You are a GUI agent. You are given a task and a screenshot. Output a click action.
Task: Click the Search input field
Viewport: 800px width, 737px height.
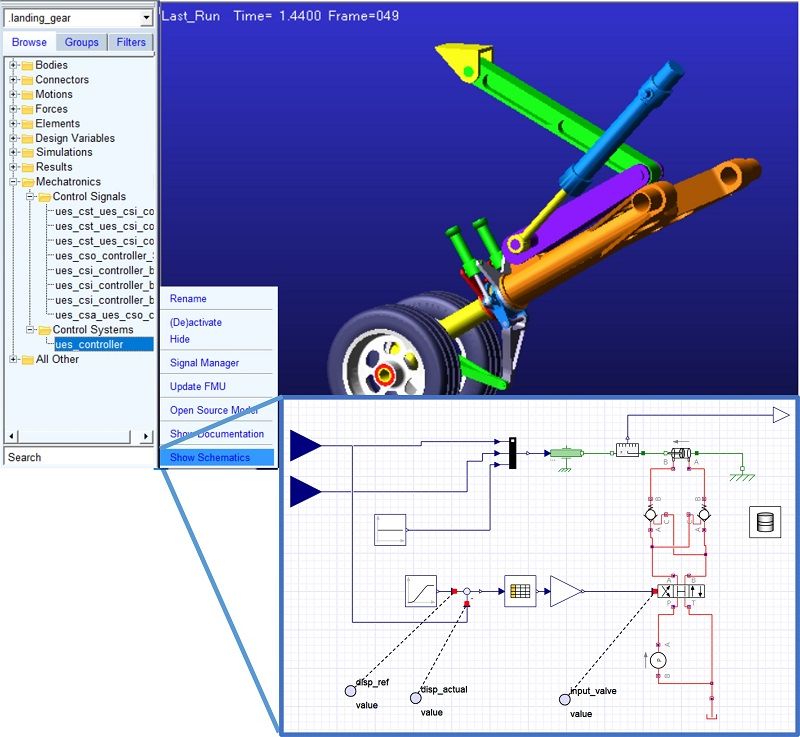coord(79,457)
